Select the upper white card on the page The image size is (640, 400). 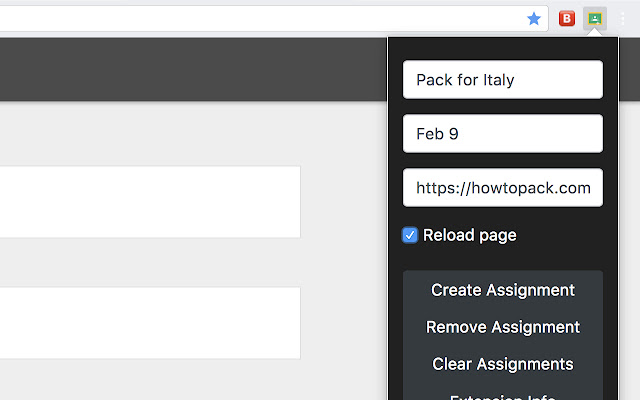[150, 202]
